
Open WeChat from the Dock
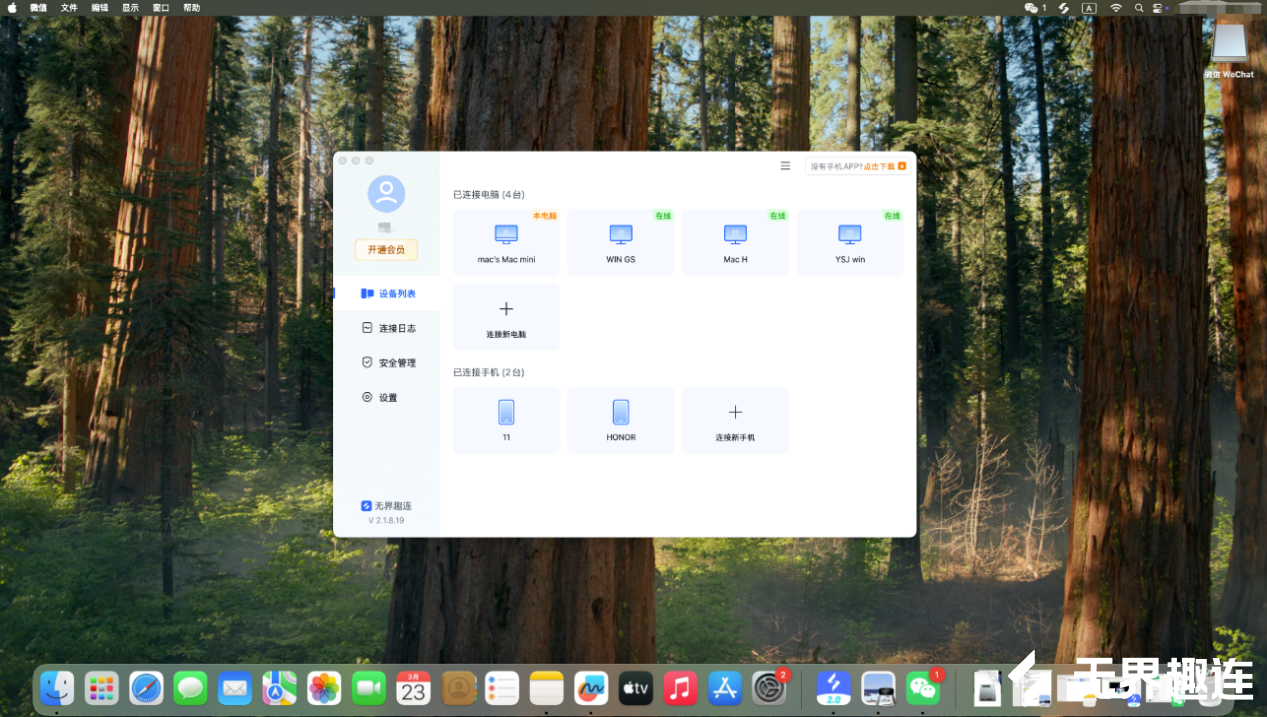point(922,688)
